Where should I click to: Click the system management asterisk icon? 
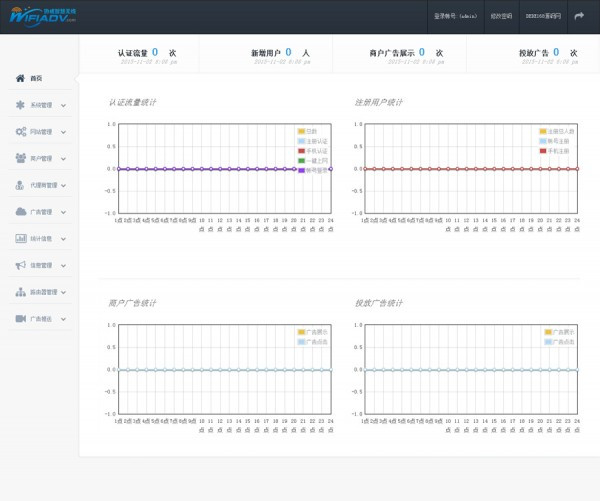click(20, 105)
